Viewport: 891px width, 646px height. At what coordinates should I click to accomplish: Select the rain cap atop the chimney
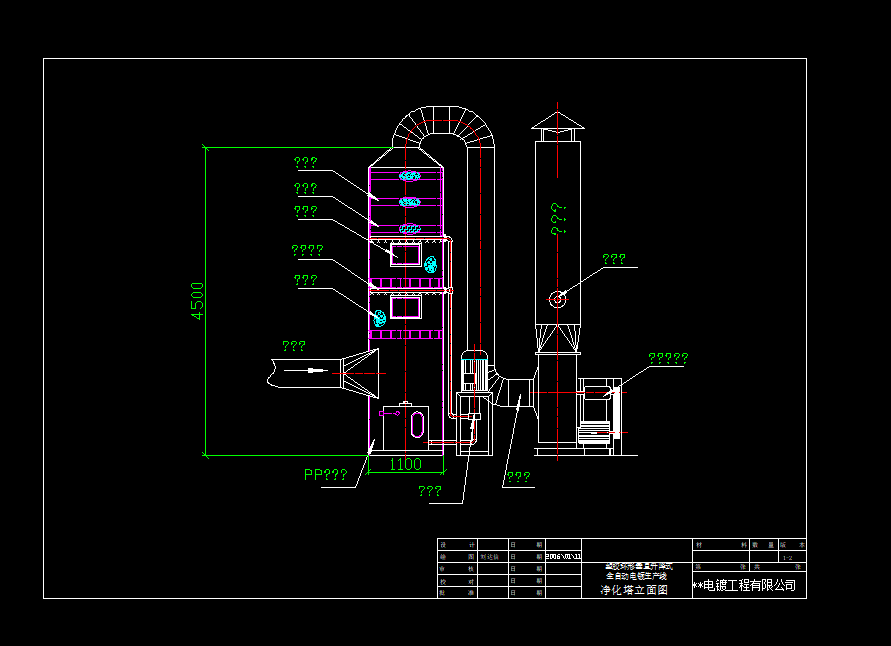click(x=557, y=120)
